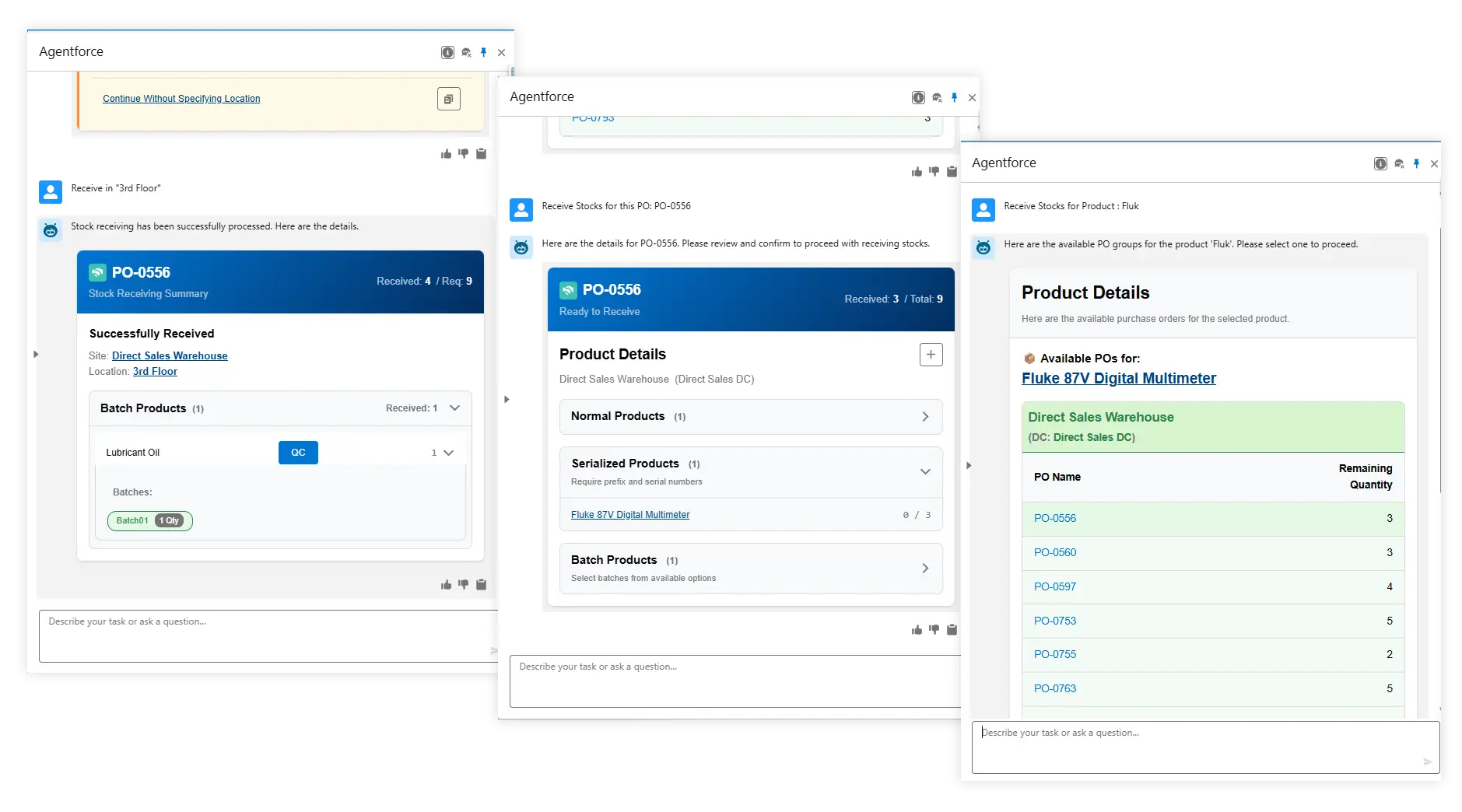Copy the location prompt message in left panel

(x=481, y=154)
